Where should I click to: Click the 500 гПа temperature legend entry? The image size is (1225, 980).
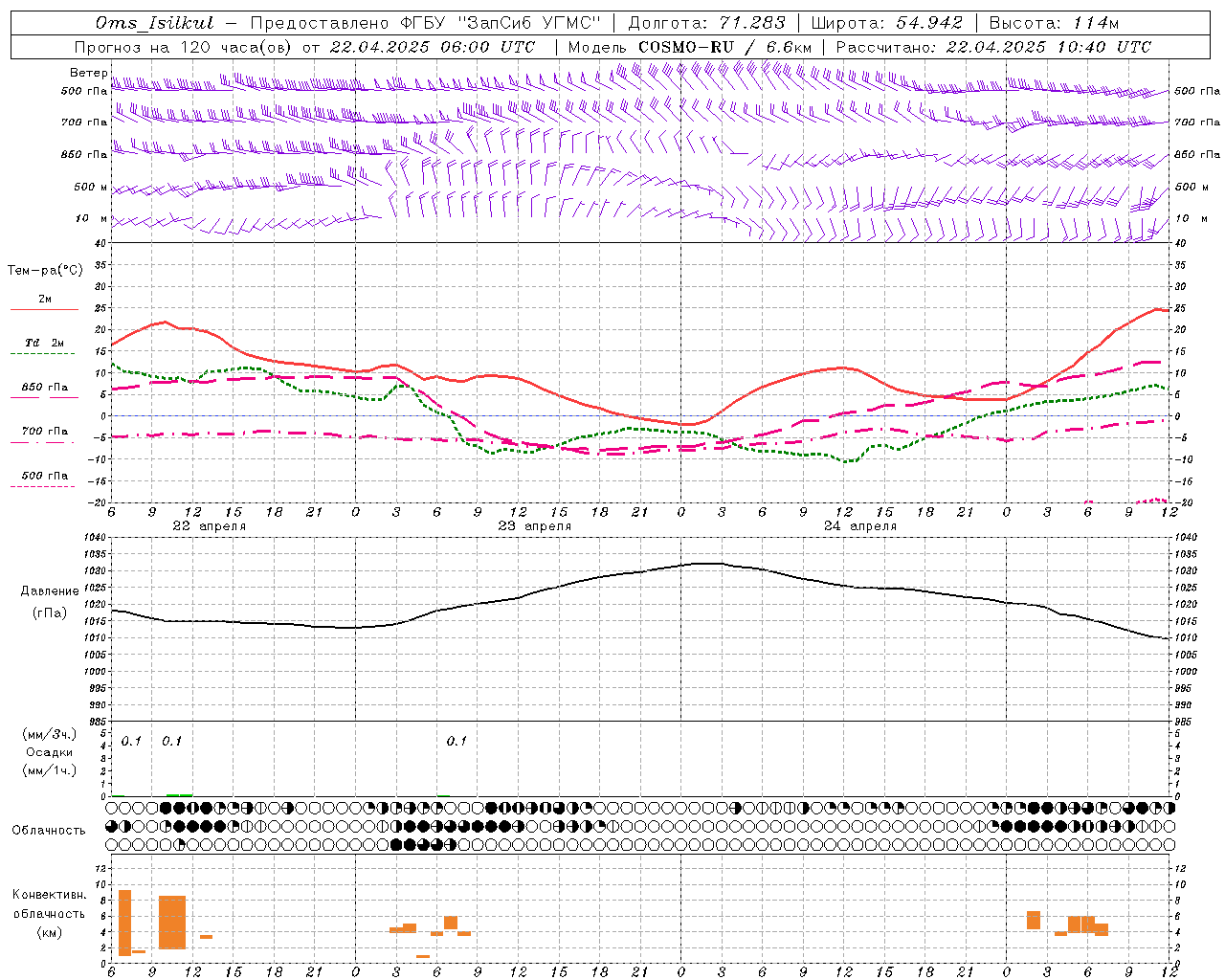tap(44, 479)
